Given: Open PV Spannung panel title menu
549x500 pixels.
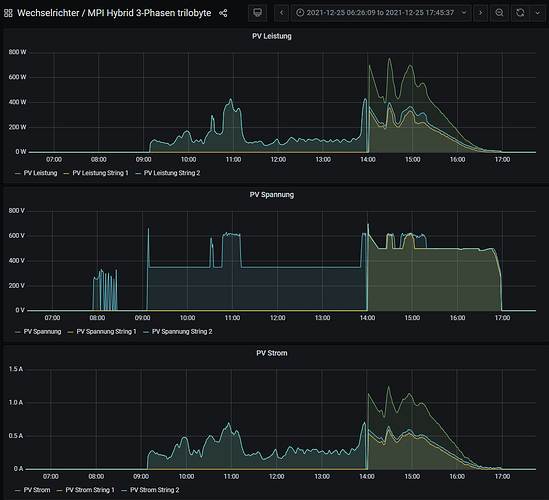Looking at the screenshot, I should (x=272, y=195).
